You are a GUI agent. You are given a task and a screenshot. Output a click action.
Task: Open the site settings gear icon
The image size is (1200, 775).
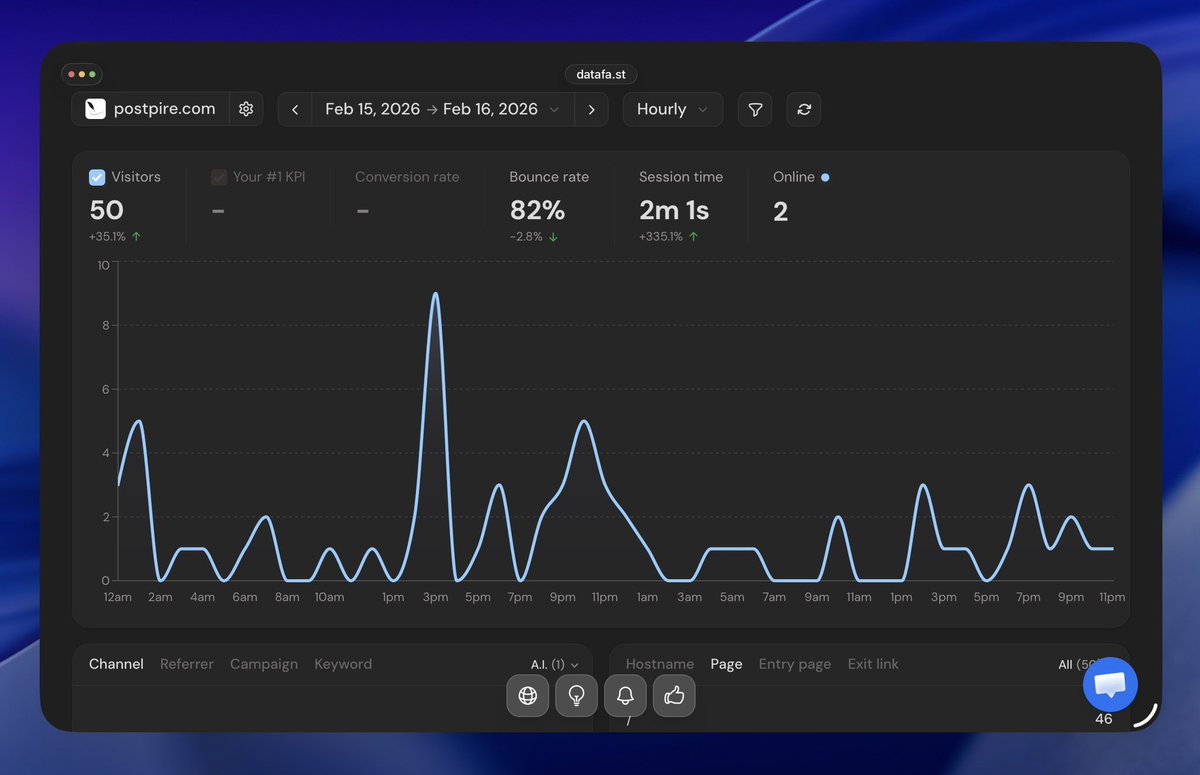[246, 109]
